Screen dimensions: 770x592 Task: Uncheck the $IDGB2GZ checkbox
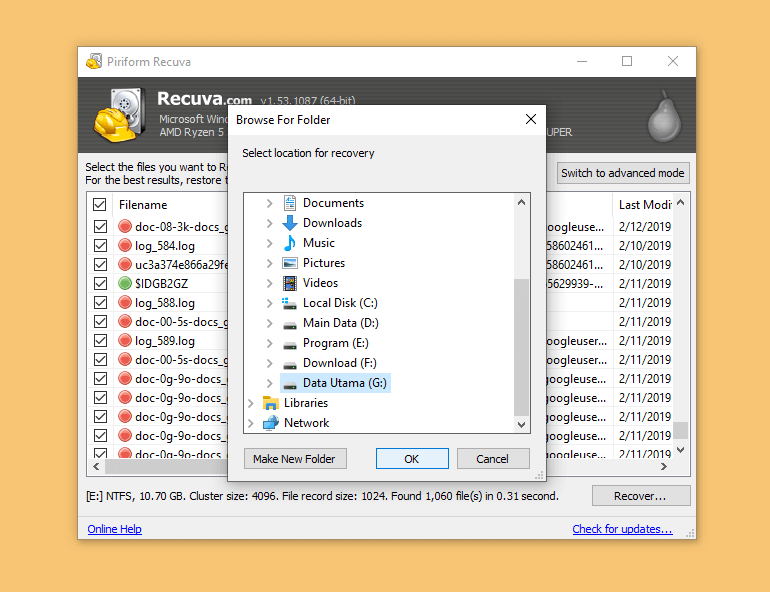click(x=100, y=283)
